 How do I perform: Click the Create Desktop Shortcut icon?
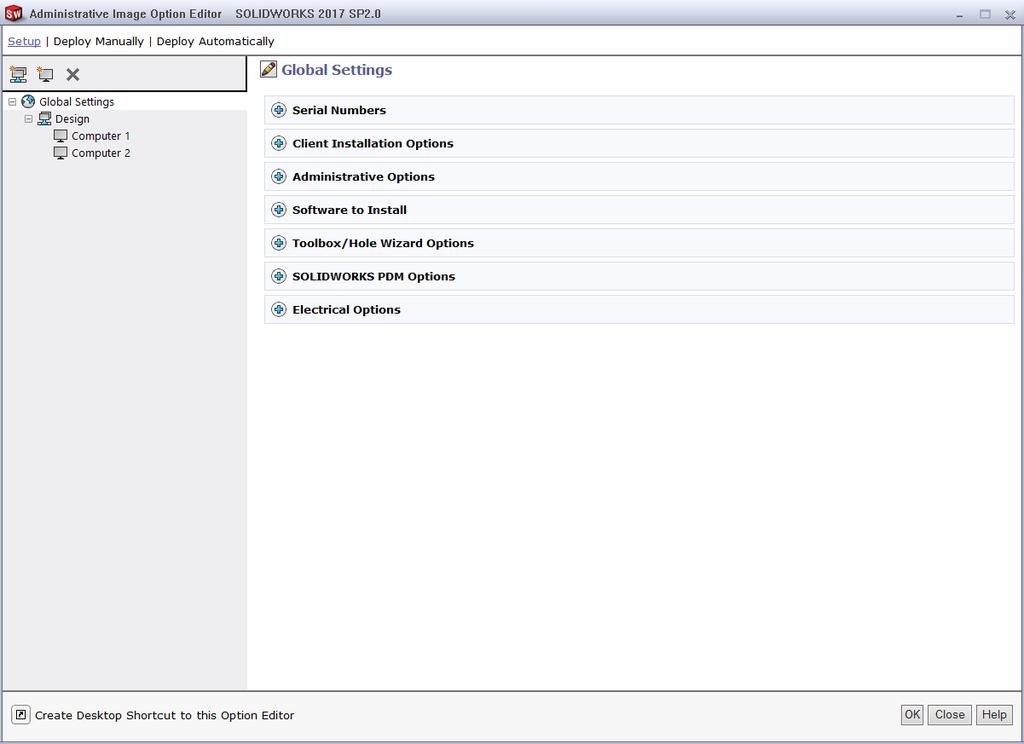[21, 715]
